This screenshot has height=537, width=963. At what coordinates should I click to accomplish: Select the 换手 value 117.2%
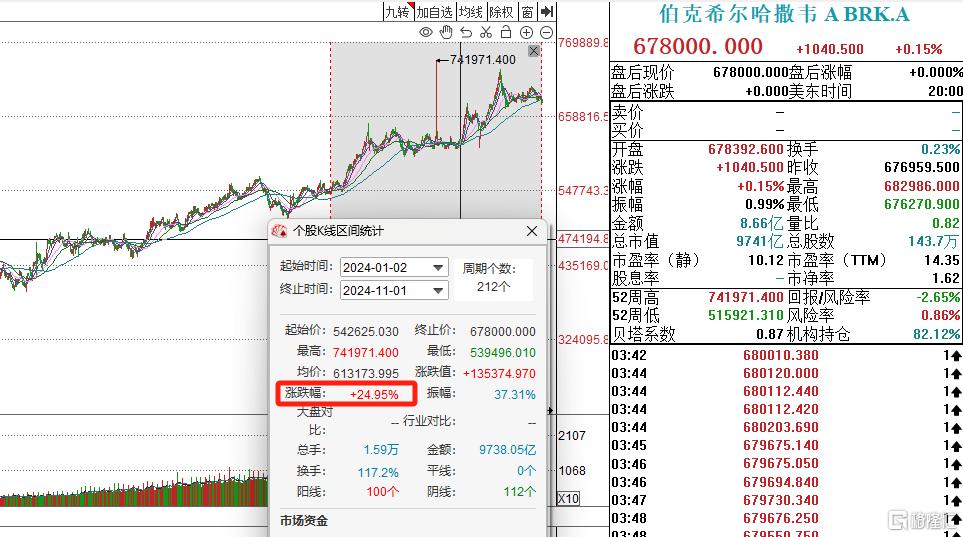[x=378, y=472]
